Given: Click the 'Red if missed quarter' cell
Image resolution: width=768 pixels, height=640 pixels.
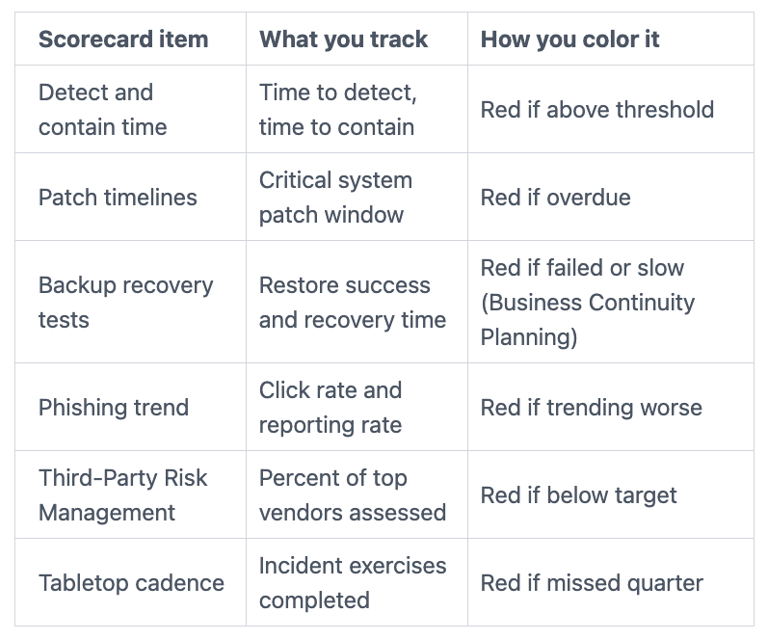Looking at the screenshot, I should [591, 583].
